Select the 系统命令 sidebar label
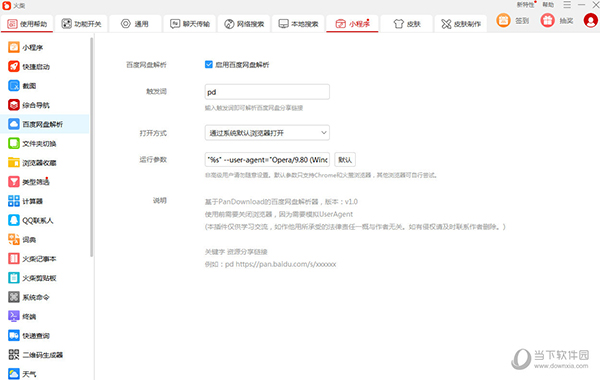The width and height of the screenshot is (600, 380). [x=36, y=297]
